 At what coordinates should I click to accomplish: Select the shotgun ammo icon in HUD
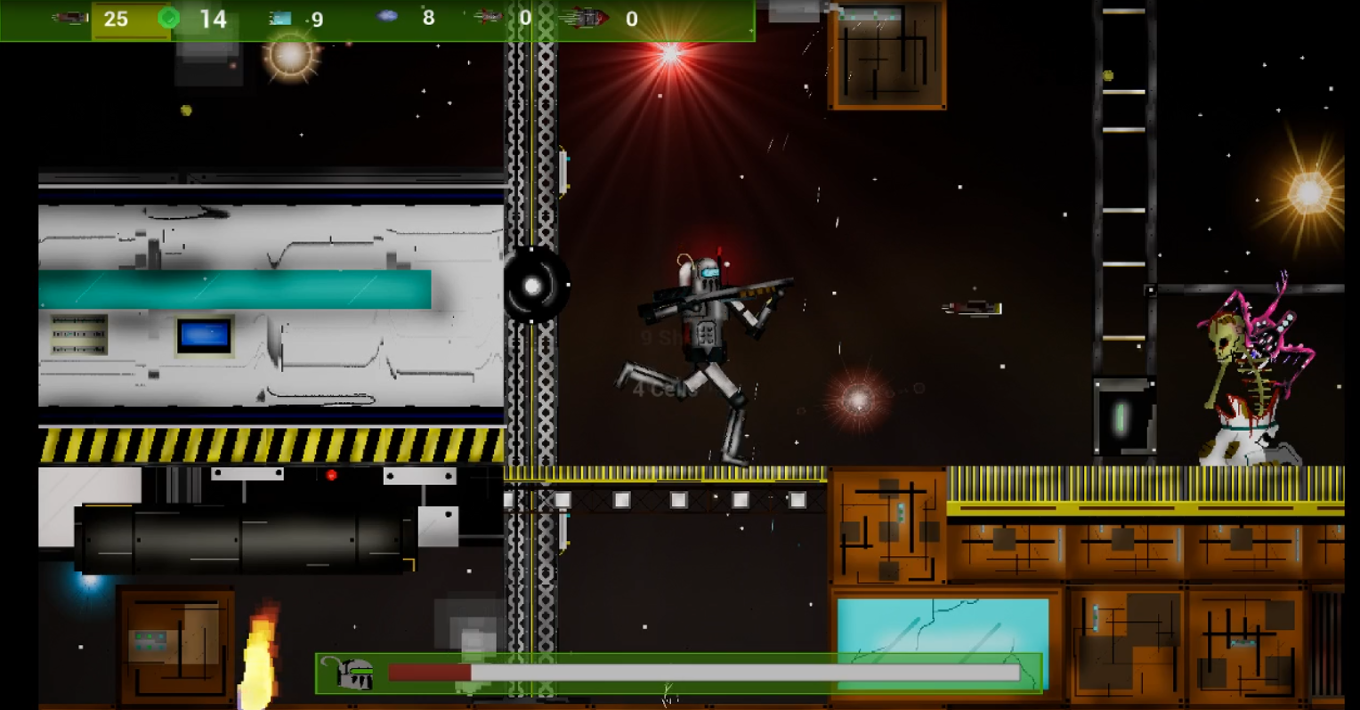coord(70,18)
